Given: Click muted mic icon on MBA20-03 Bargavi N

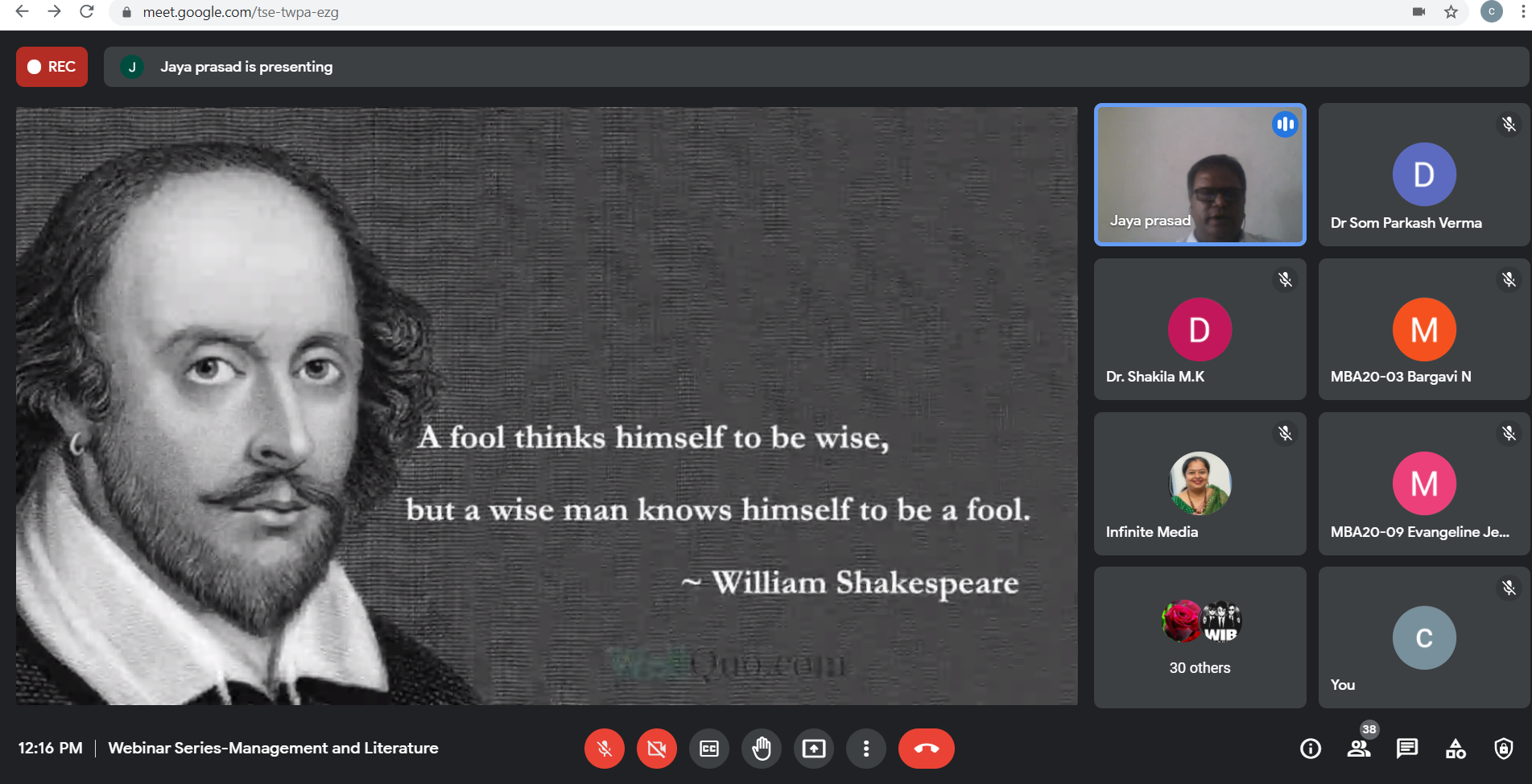Looking at the screenshot, I should coord(1509,279).
